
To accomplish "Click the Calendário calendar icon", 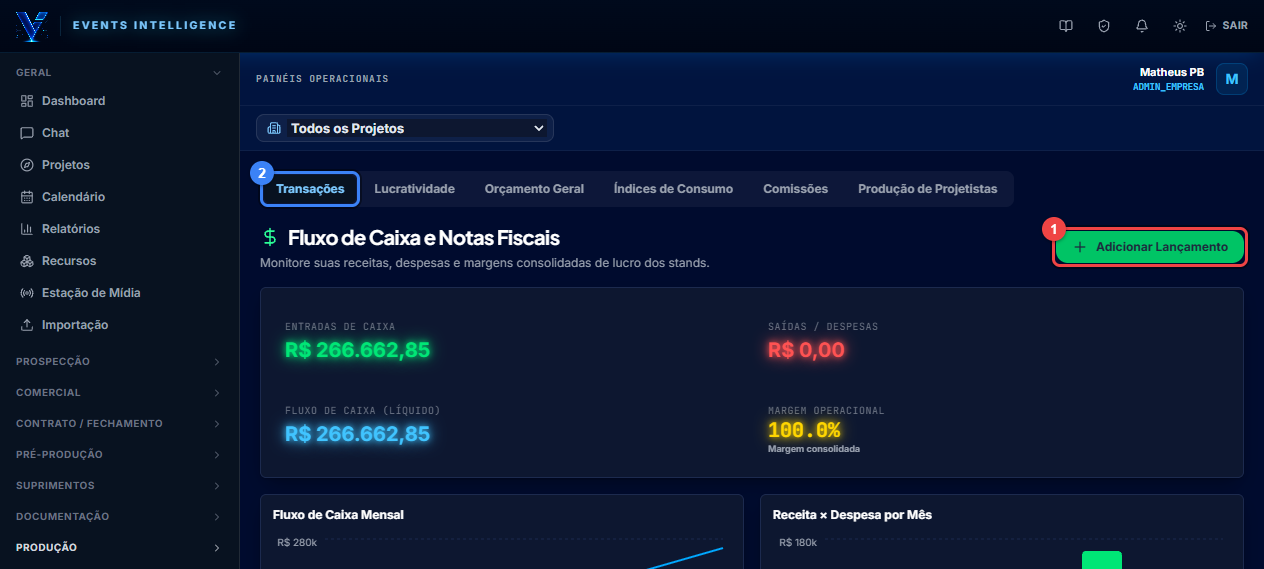I will 27,197.
